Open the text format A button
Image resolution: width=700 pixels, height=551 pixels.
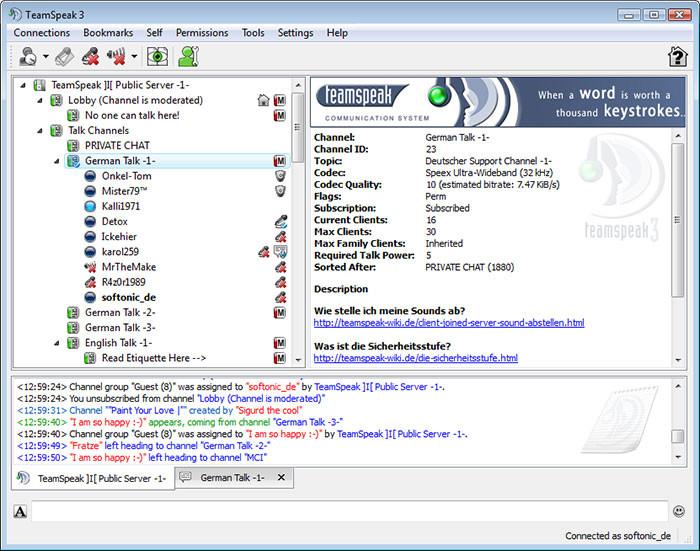(20, 511)
